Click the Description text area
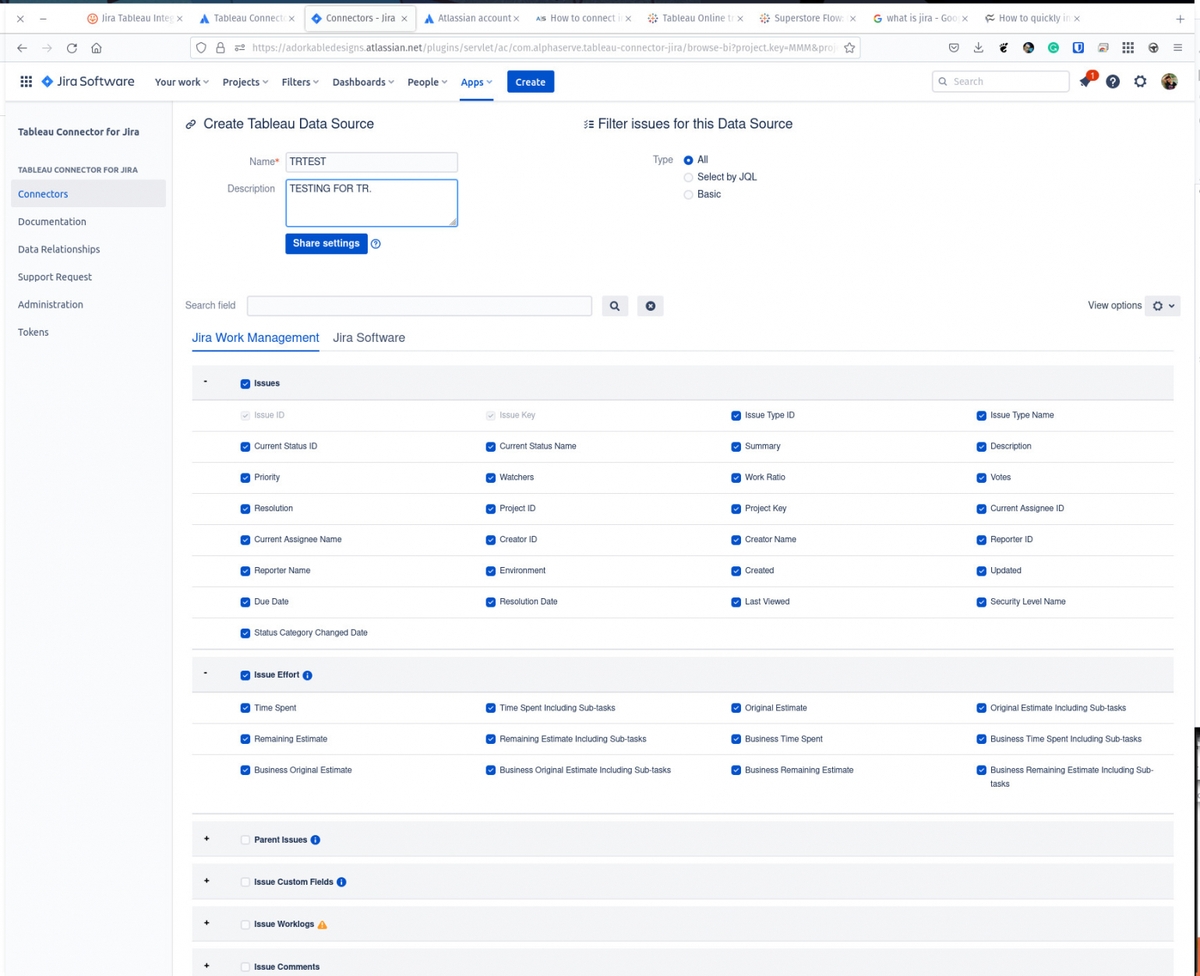The height and width of the screenshot is (976, 1200). (x=371, y=201)
